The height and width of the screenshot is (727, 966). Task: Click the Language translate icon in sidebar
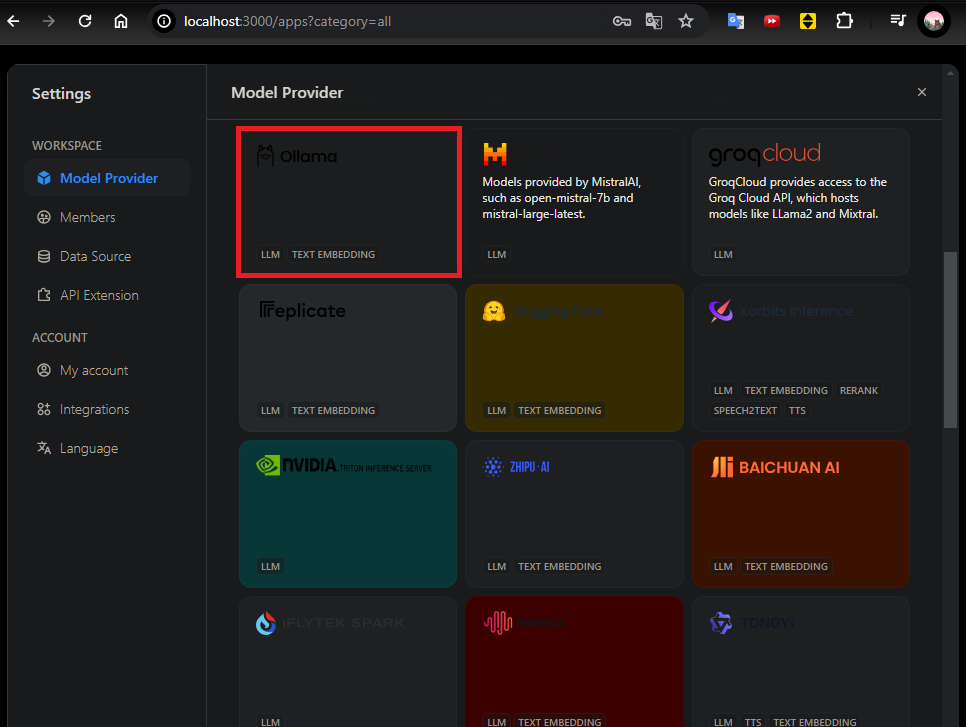coord(44,448)
